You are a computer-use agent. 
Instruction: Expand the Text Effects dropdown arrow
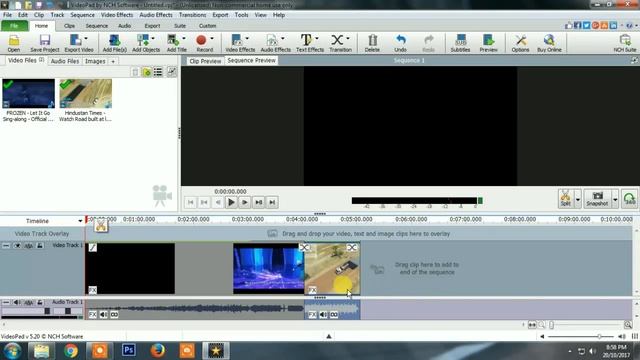point(317,38)
